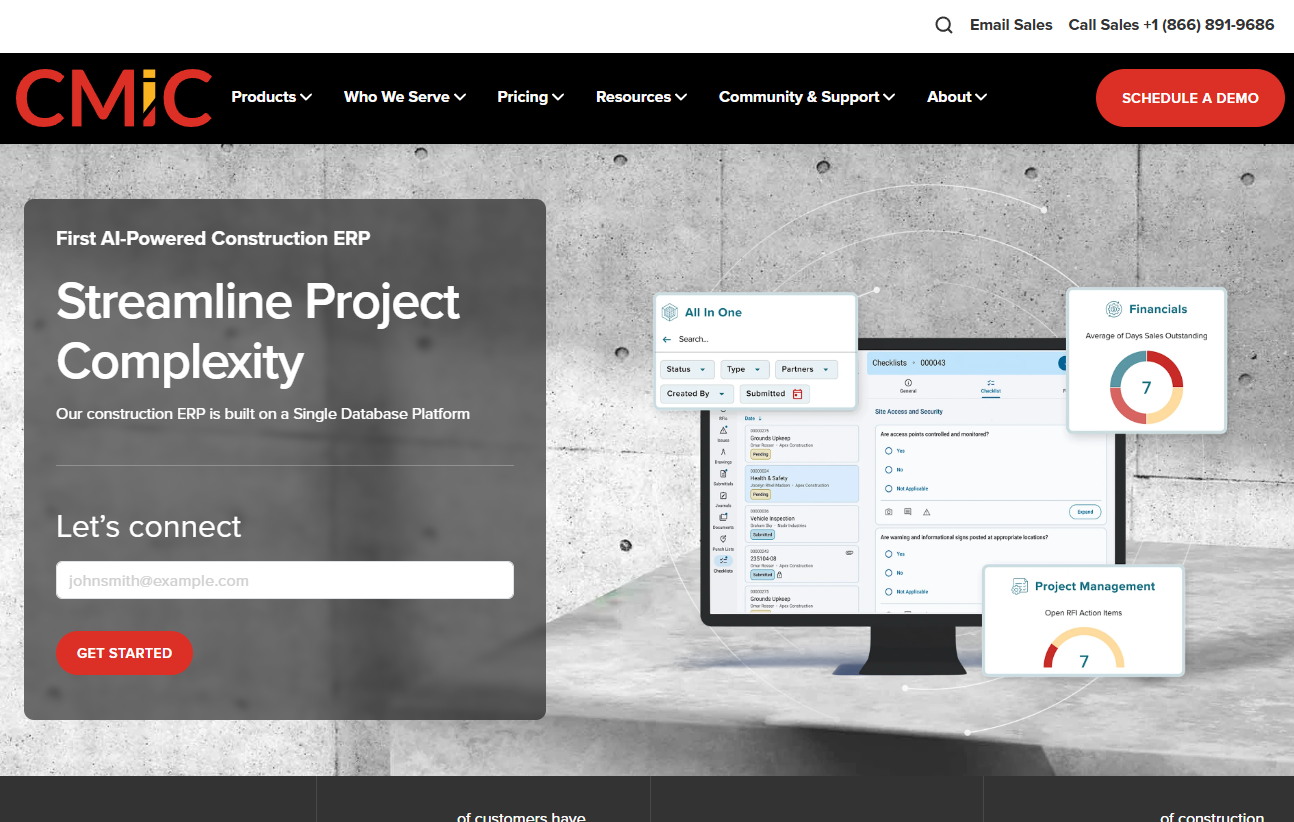Open the About menu
This screenshot has height=822, width=1294.
[957, 97]
